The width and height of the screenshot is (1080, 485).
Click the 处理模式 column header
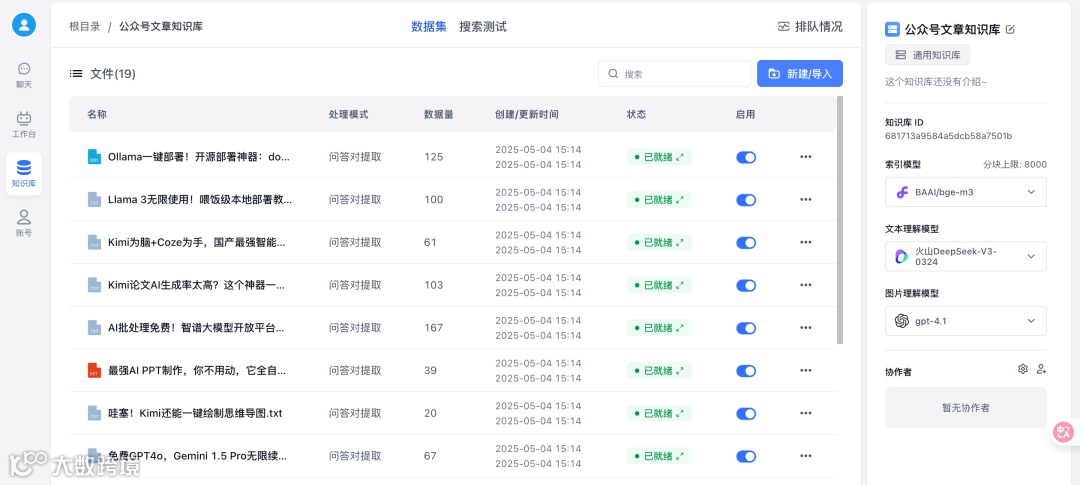(349, 114)
